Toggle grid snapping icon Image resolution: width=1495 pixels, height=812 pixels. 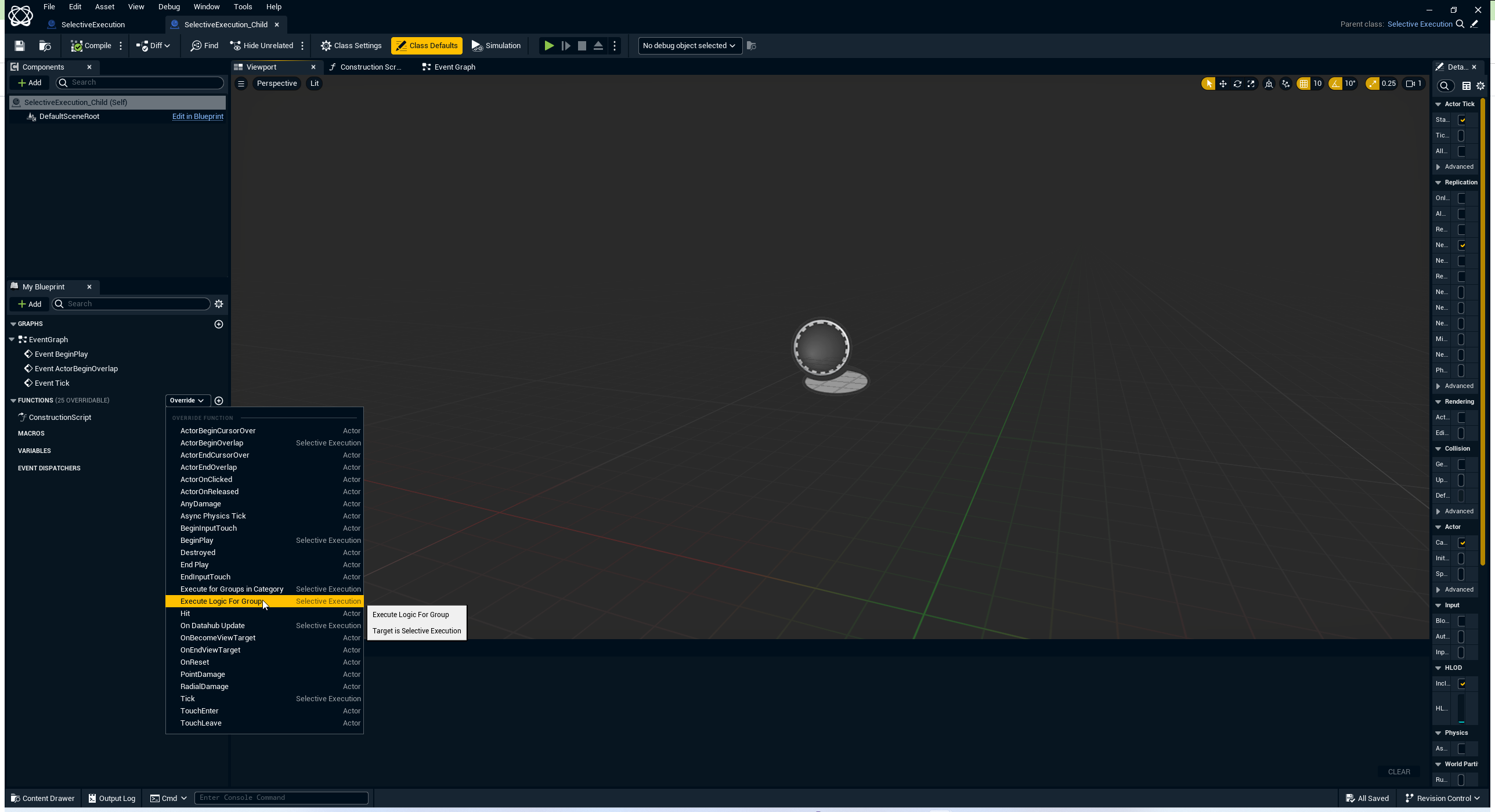click(1303, 84)
